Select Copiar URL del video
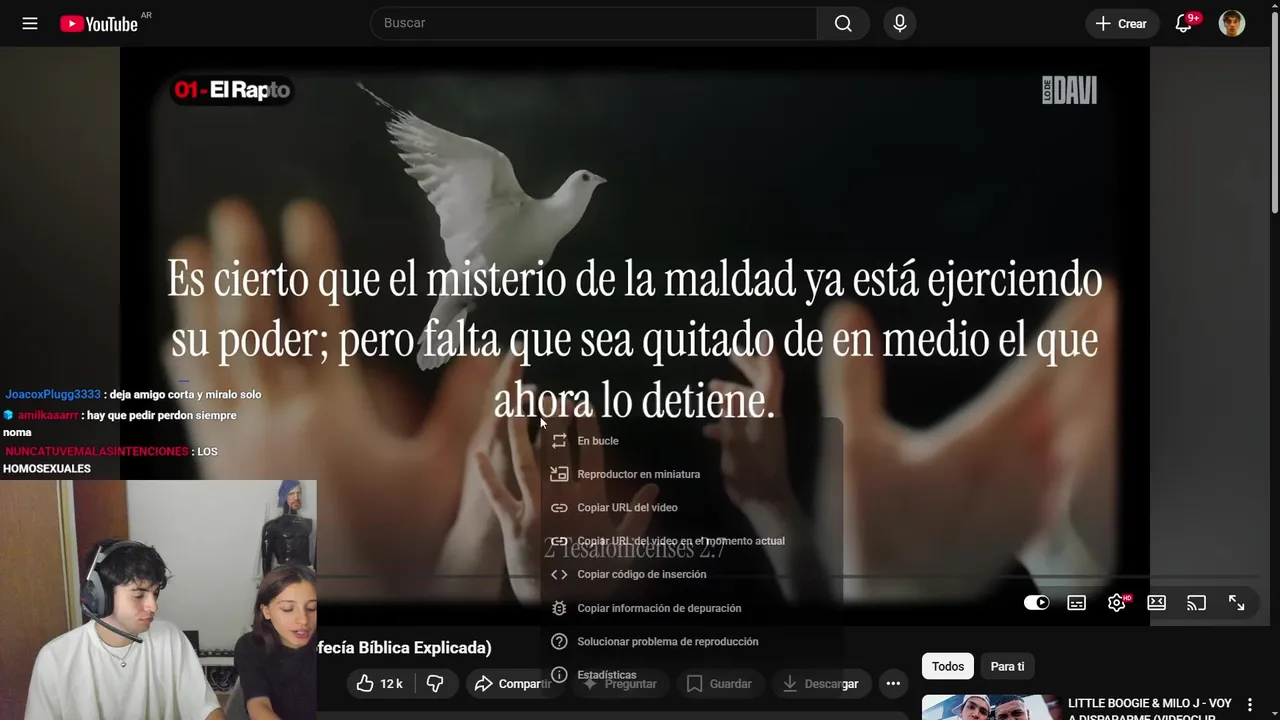Image resolution: width=1280 pixels, height=720 pixels. pyautogui.click(x=692, y=508)
